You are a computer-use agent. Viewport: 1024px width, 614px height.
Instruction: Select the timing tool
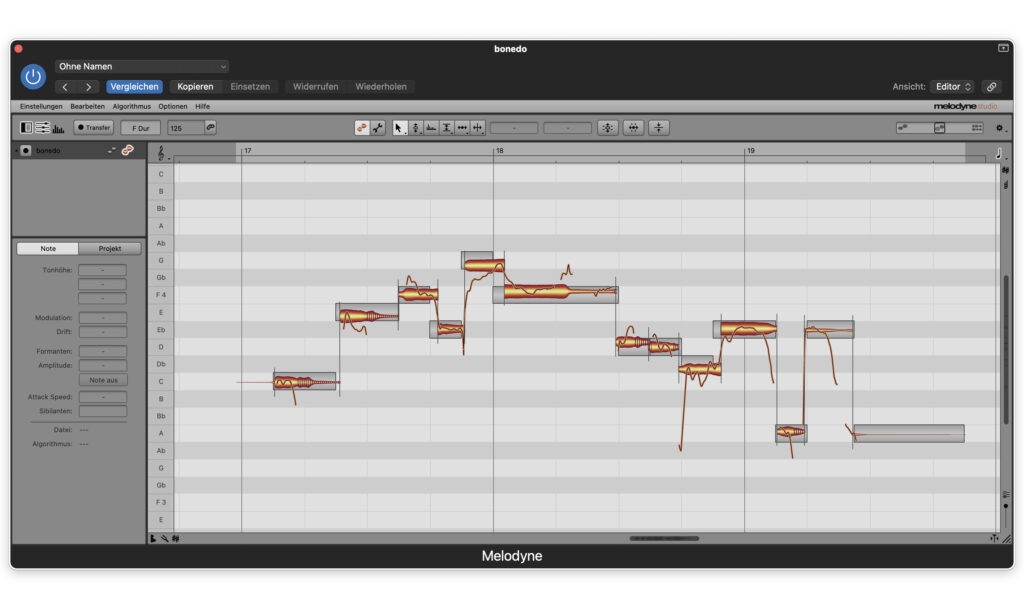tap(462, 128)
